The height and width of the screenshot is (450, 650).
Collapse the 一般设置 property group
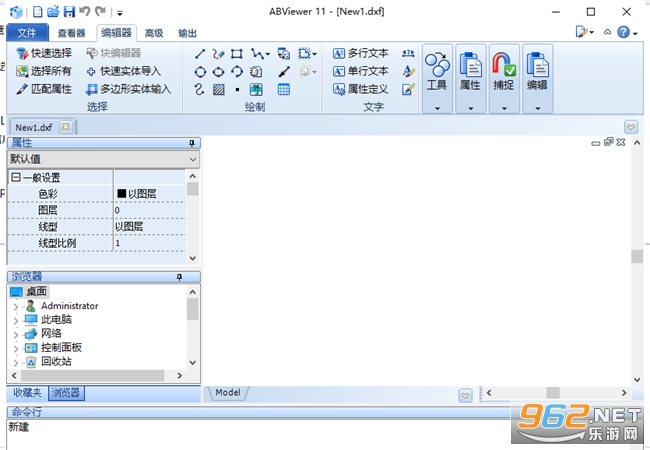point(16,177)
